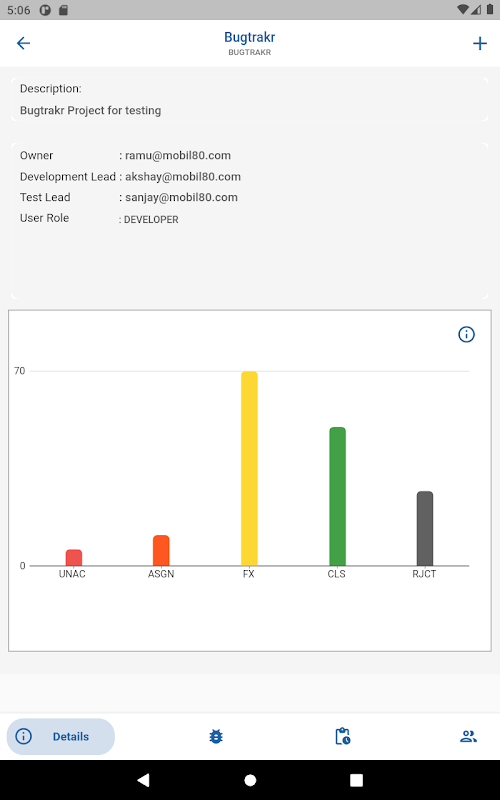Tap the owner email ramu@mobil80.com

click(178, 156)
